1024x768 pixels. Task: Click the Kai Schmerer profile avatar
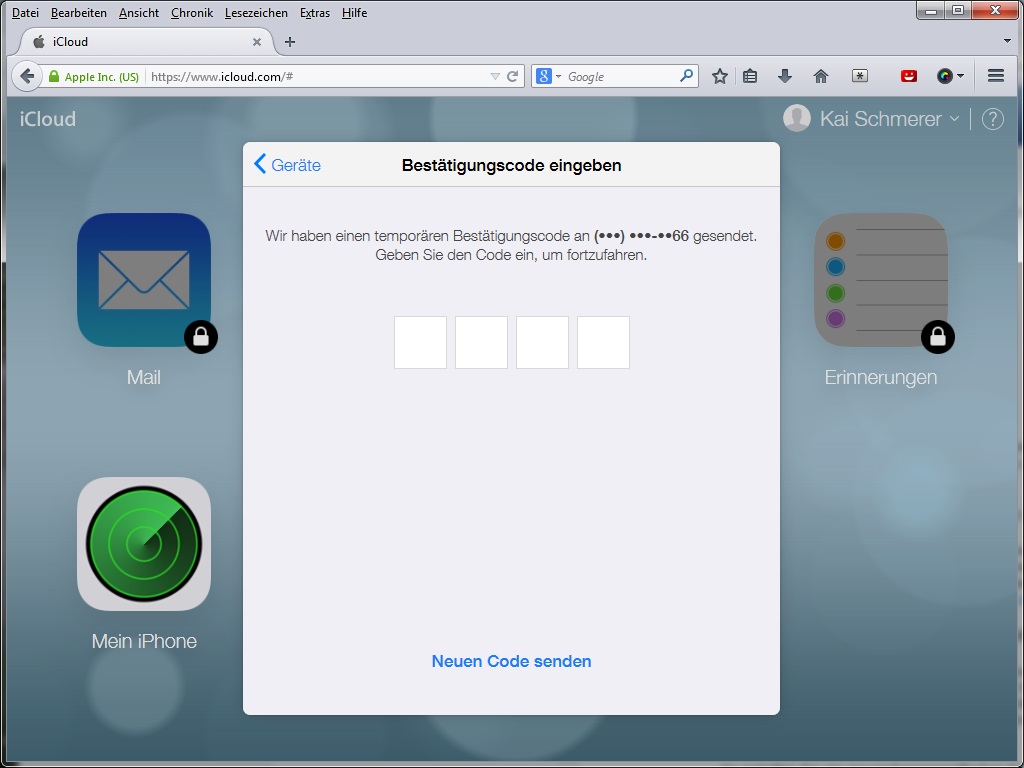[x=797, y=118]
